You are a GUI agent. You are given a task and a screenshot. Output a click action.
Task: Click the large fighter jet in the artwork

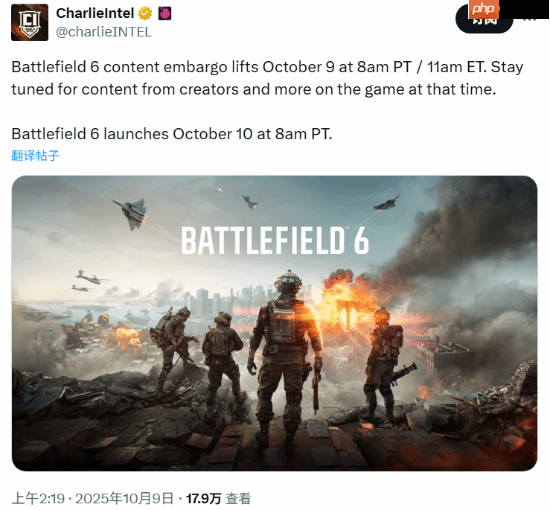click(130, 213)
